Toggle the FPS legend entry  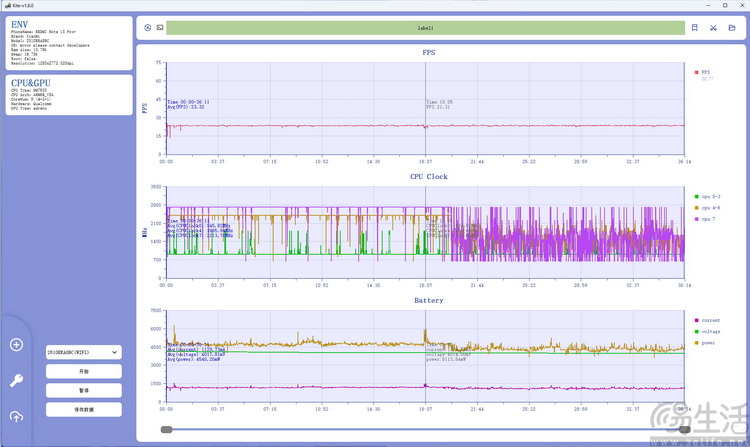pyautogui.click(x=702, y=72)
